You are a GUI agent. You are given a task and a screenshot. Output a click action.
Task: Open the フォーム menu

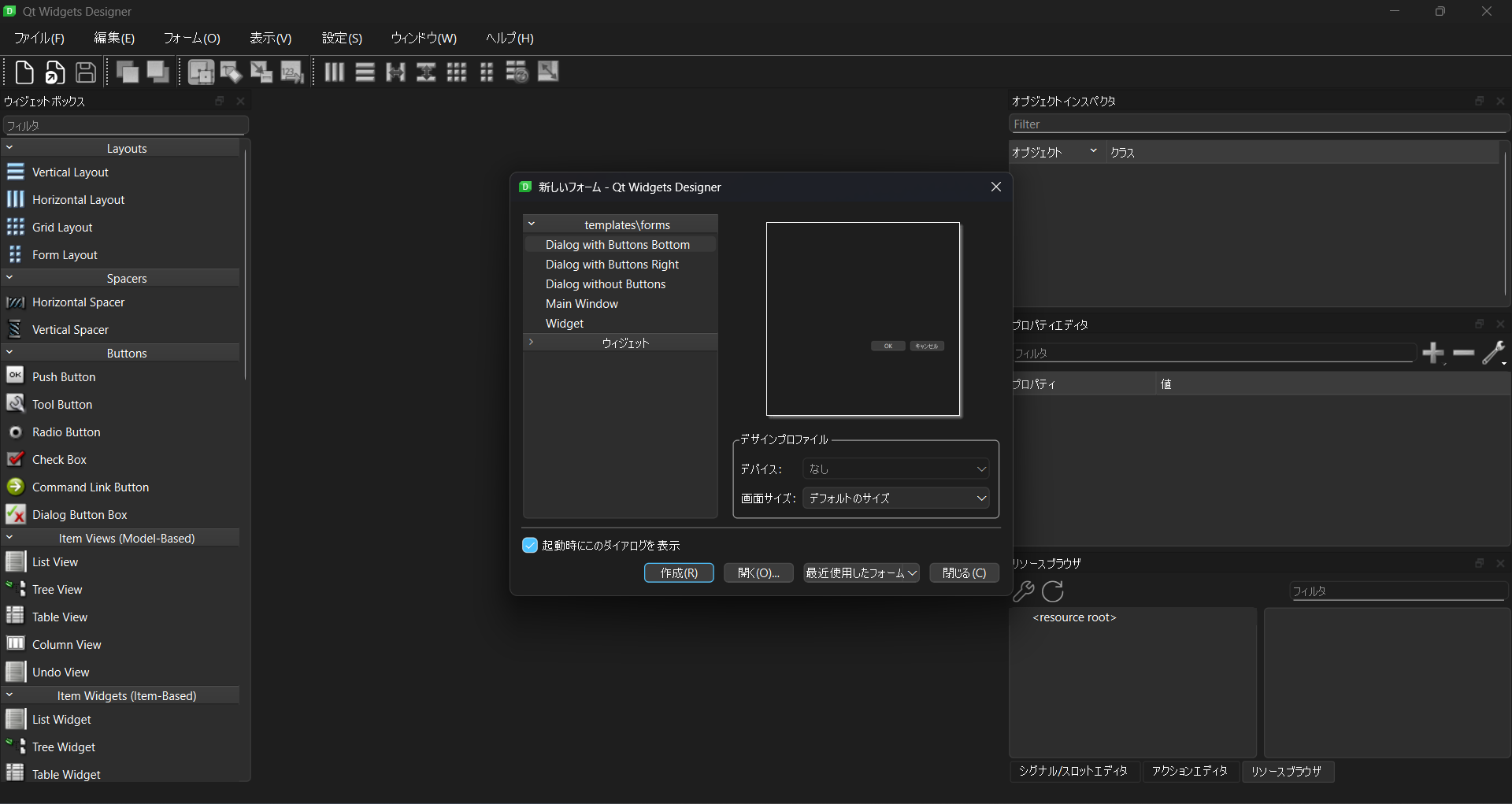pos(191,38)
